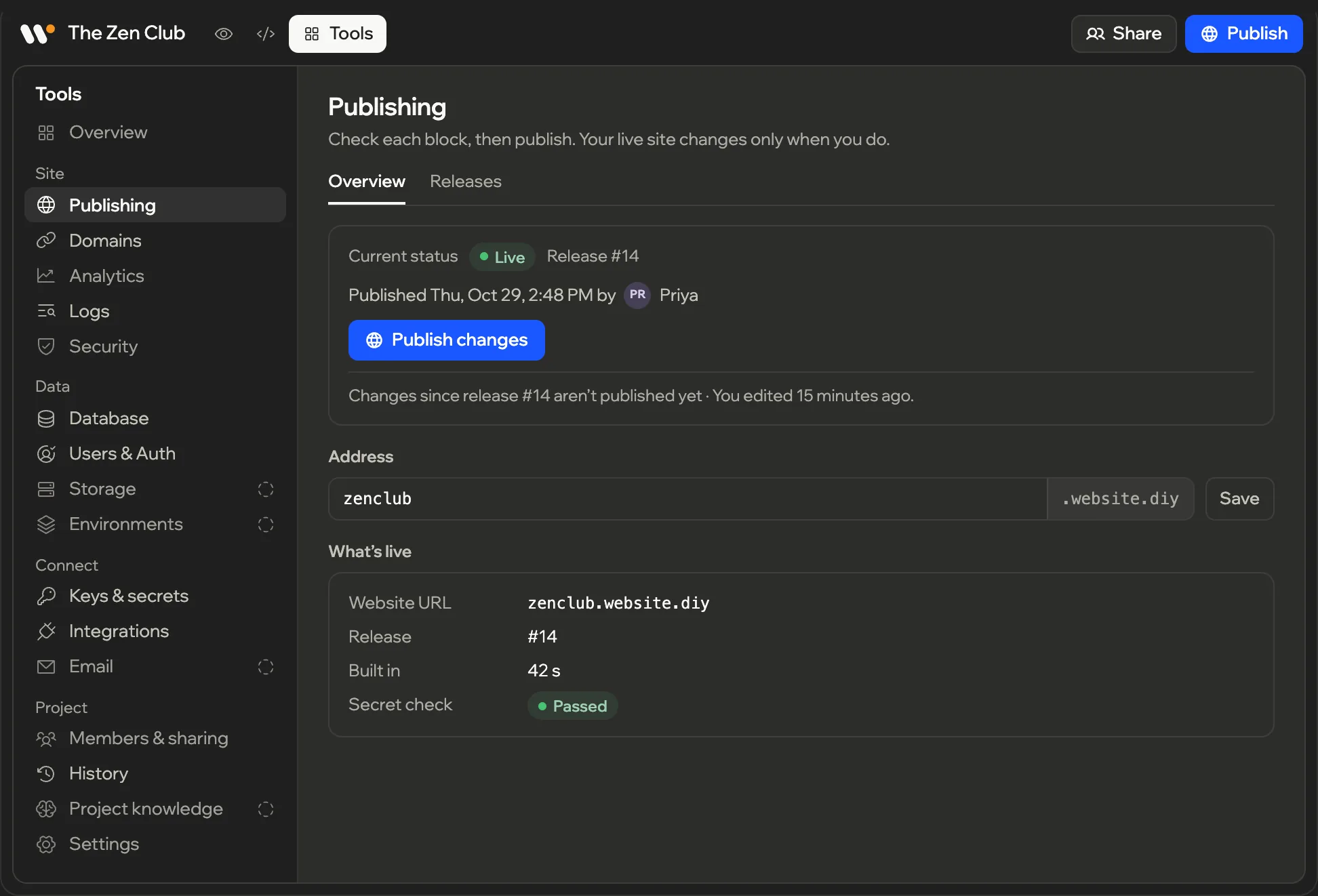Viewport: 1318px width, 896px height.
Task: Open Users & Auth
Action: coord(155,453)
